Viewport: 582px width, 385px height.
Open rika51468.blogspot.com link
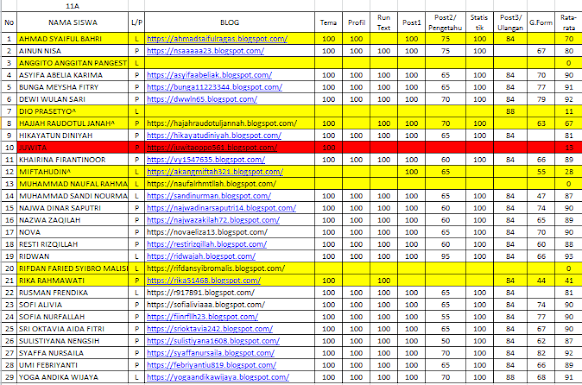click(x=203, y=280)
